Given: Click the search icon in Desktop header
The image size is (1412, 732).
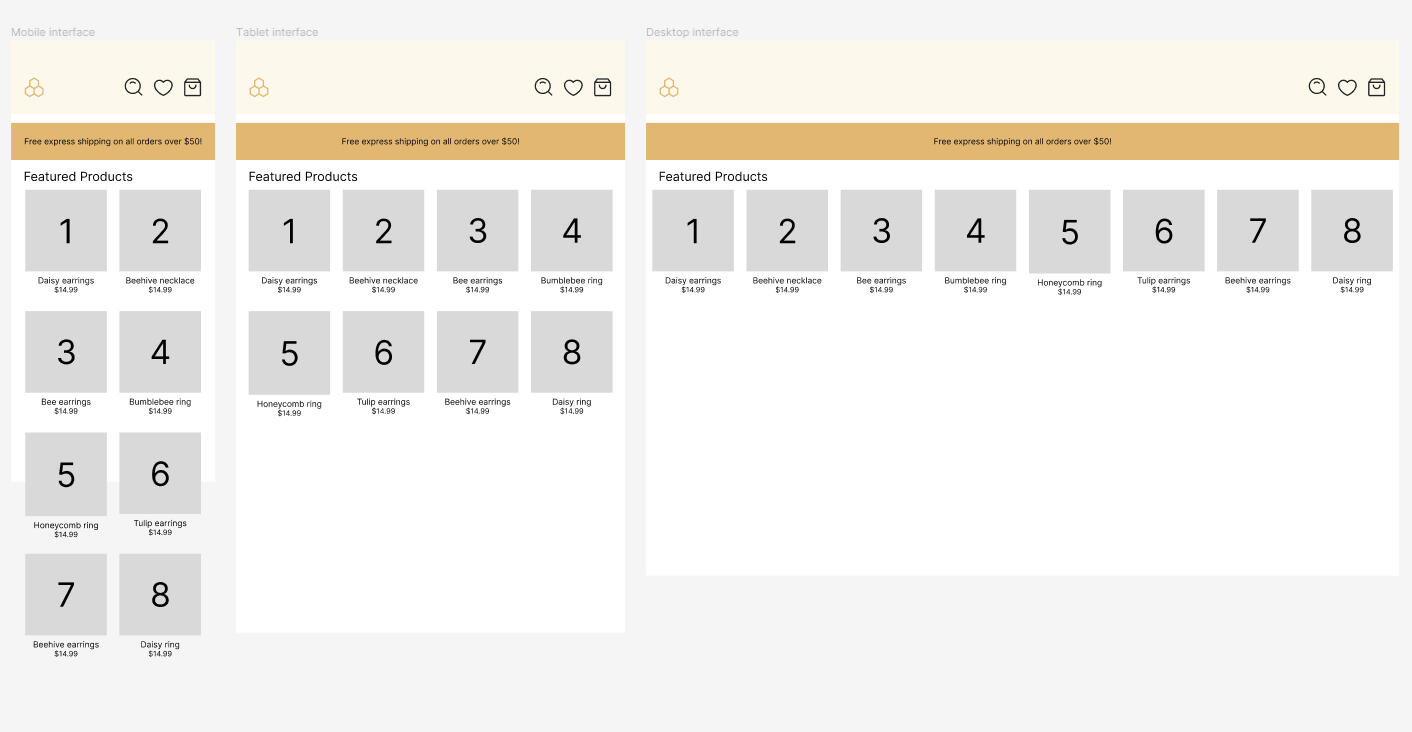Looking at the screenshot, I should point(1317,87).
